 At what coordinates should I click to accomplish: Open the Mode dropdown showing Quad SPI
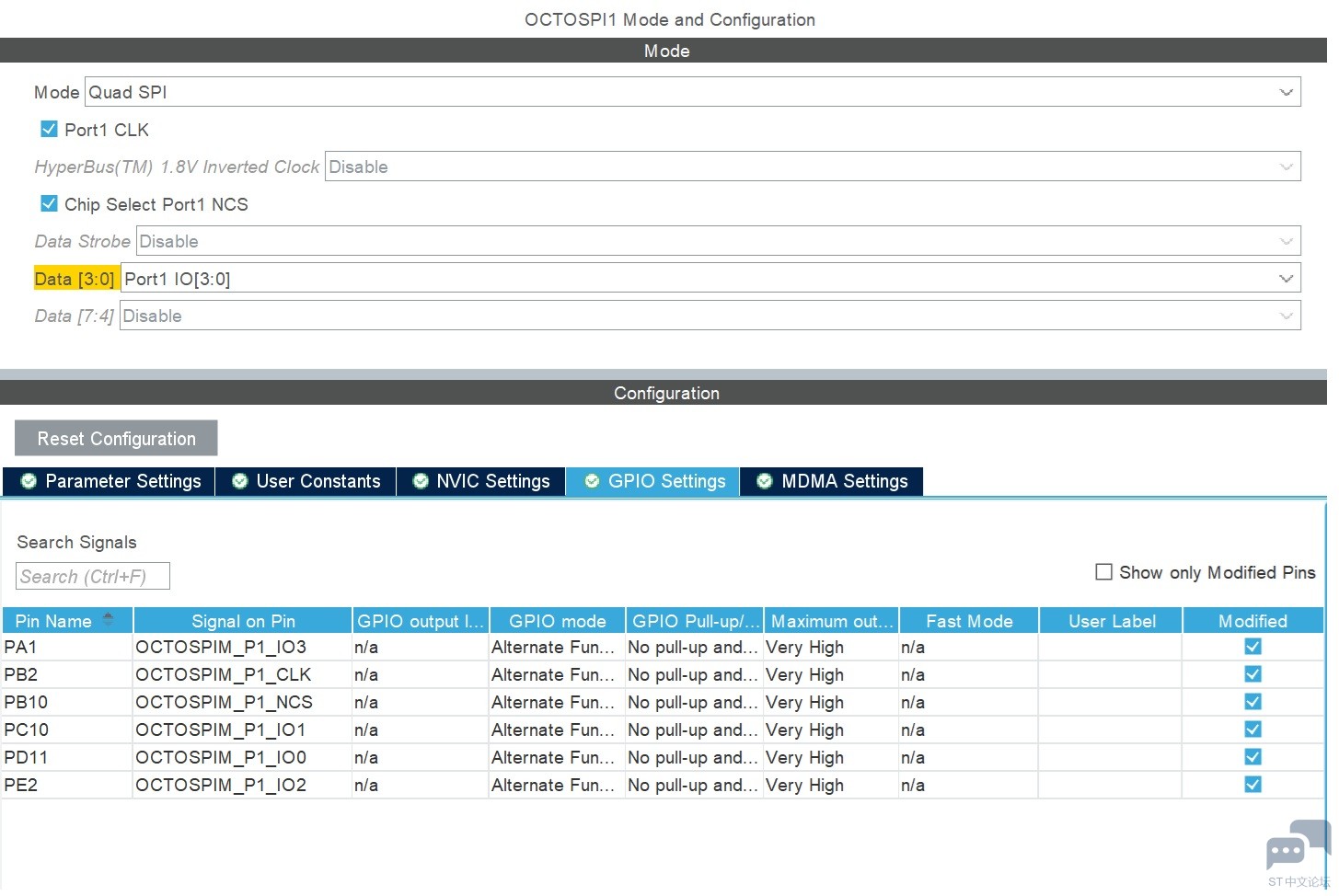(x=692, y=92)
